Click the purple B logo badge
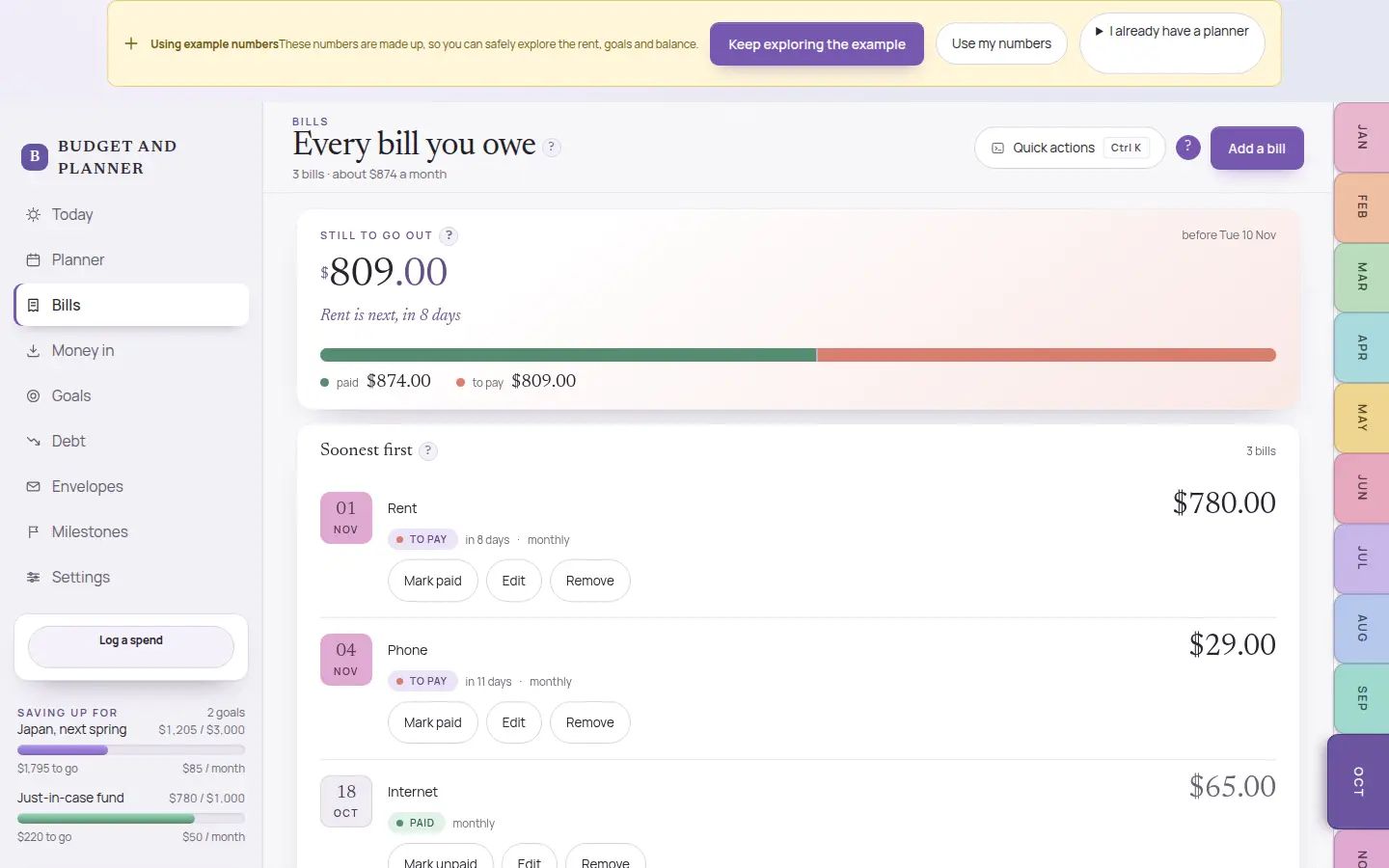The width and height of the screenshot is (1389, 868). pos(35,156)
